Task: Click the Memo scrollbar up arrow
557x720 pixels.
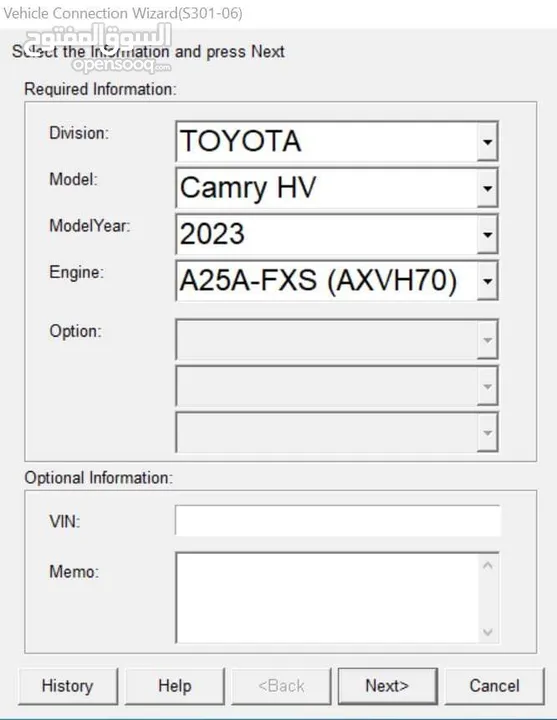Action: point(488,565)
